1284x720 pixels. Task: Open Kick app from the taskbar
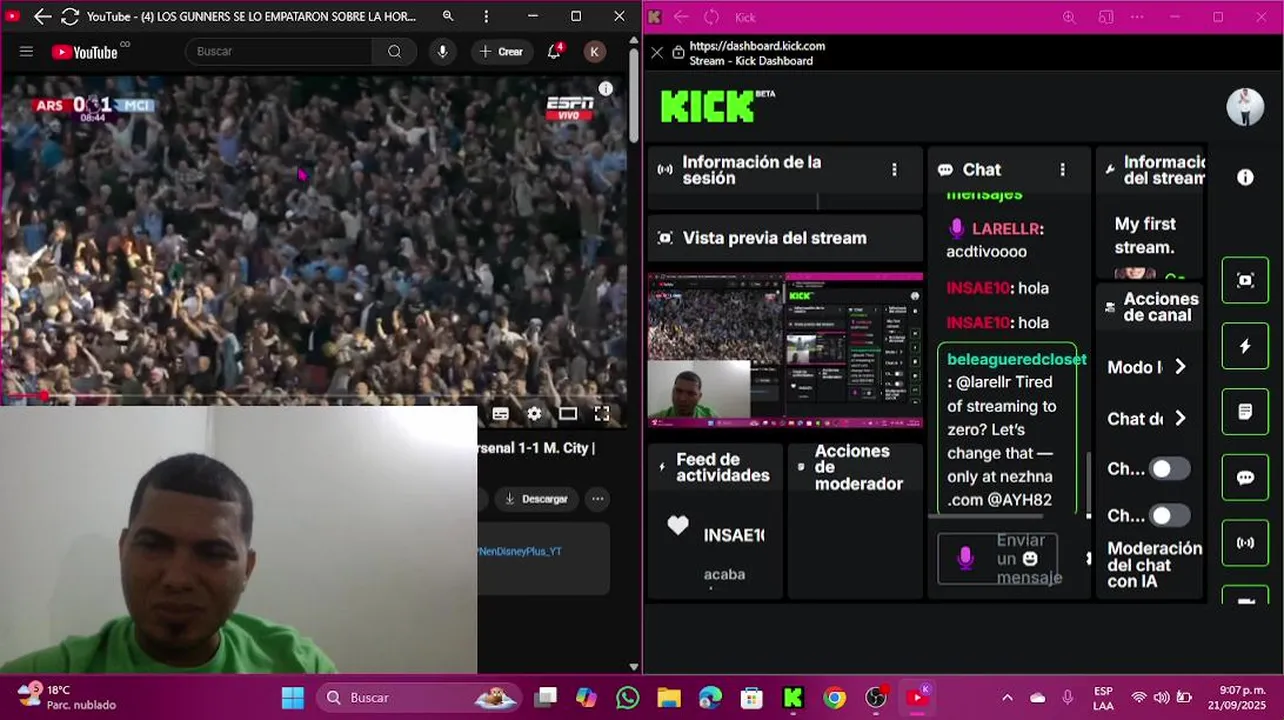[793, 697]
